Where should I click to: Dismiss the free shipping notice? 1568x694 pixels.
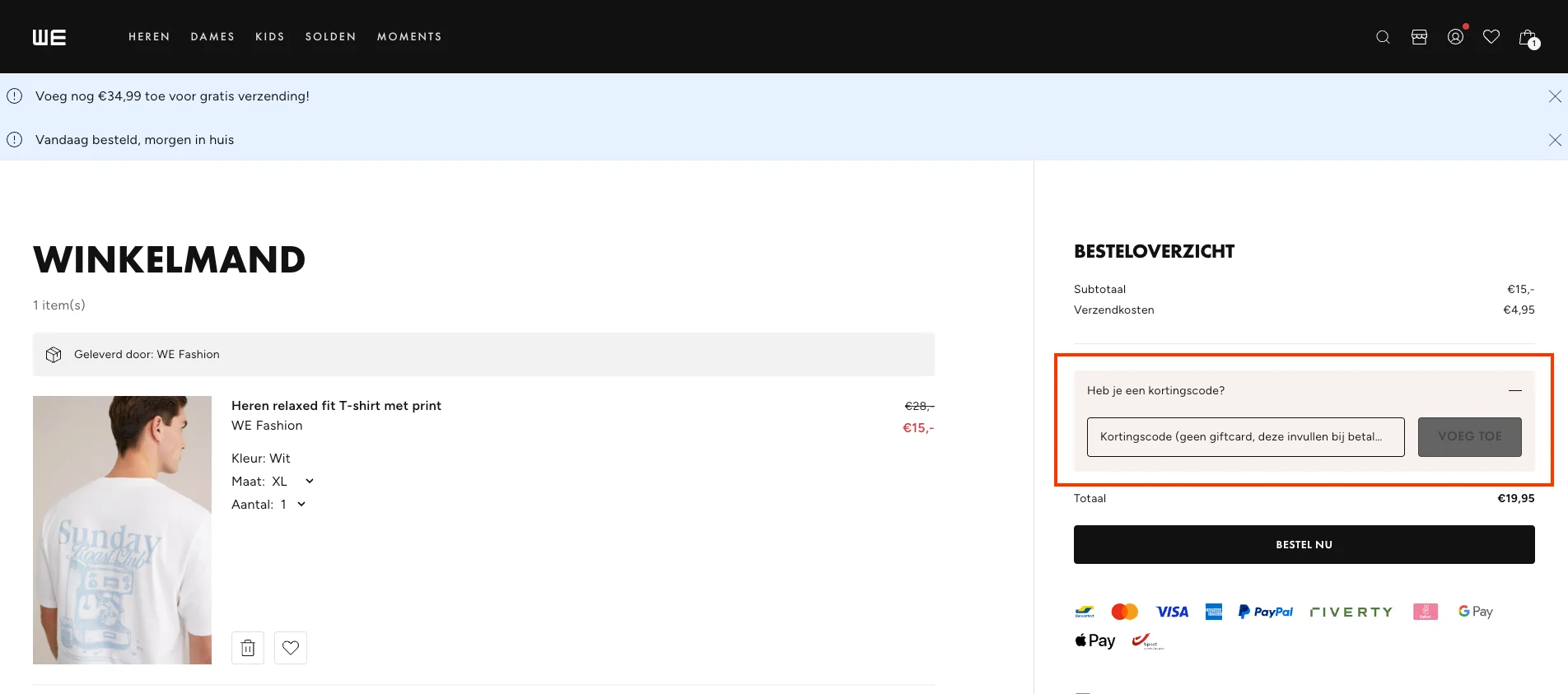1554,96
